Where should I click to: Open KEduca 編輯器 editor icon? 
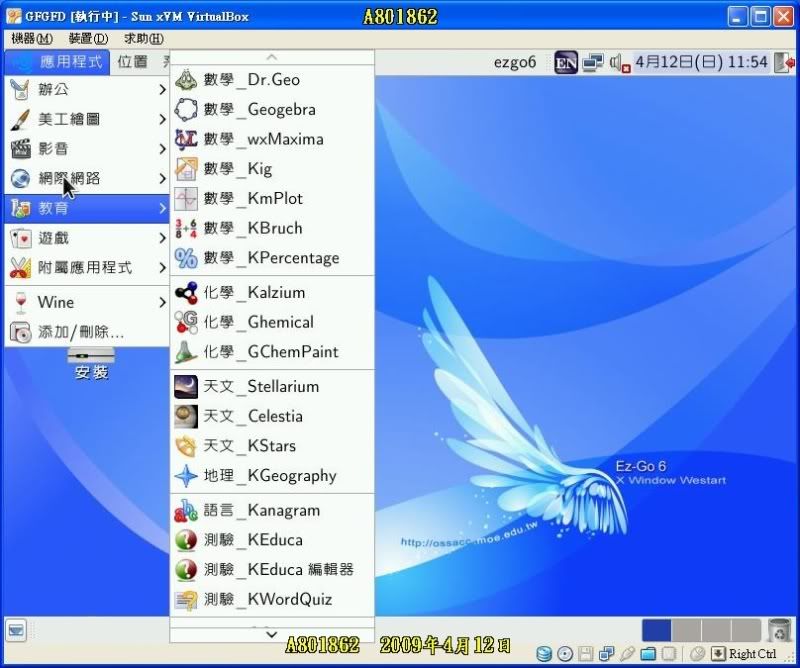186,570
